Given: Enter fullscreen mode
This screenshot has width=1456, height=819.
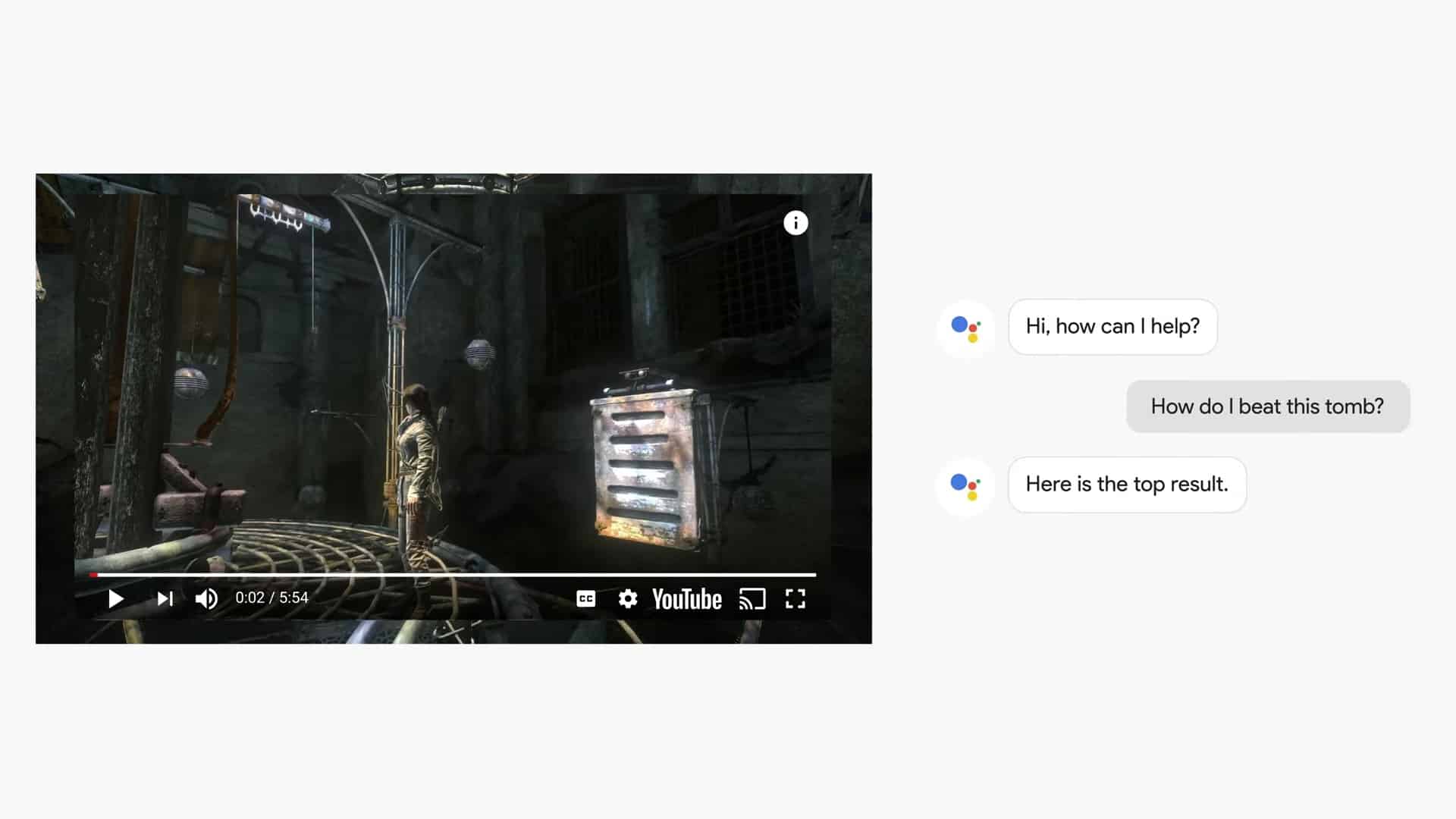Looking at the screenshot, I should [795, 599].
